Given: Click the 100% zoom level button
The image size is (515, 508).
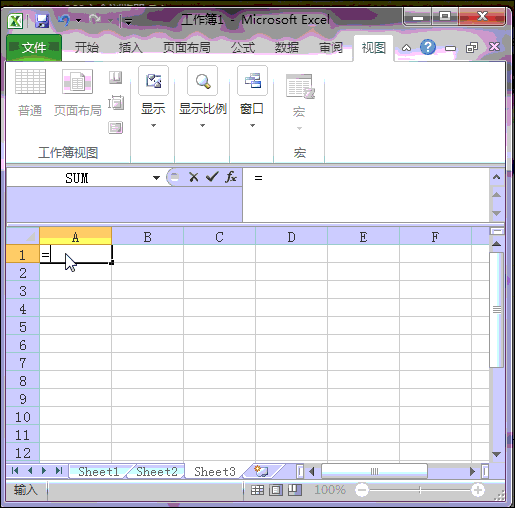Looking at the screenshot, I should [x=330, y=490].
